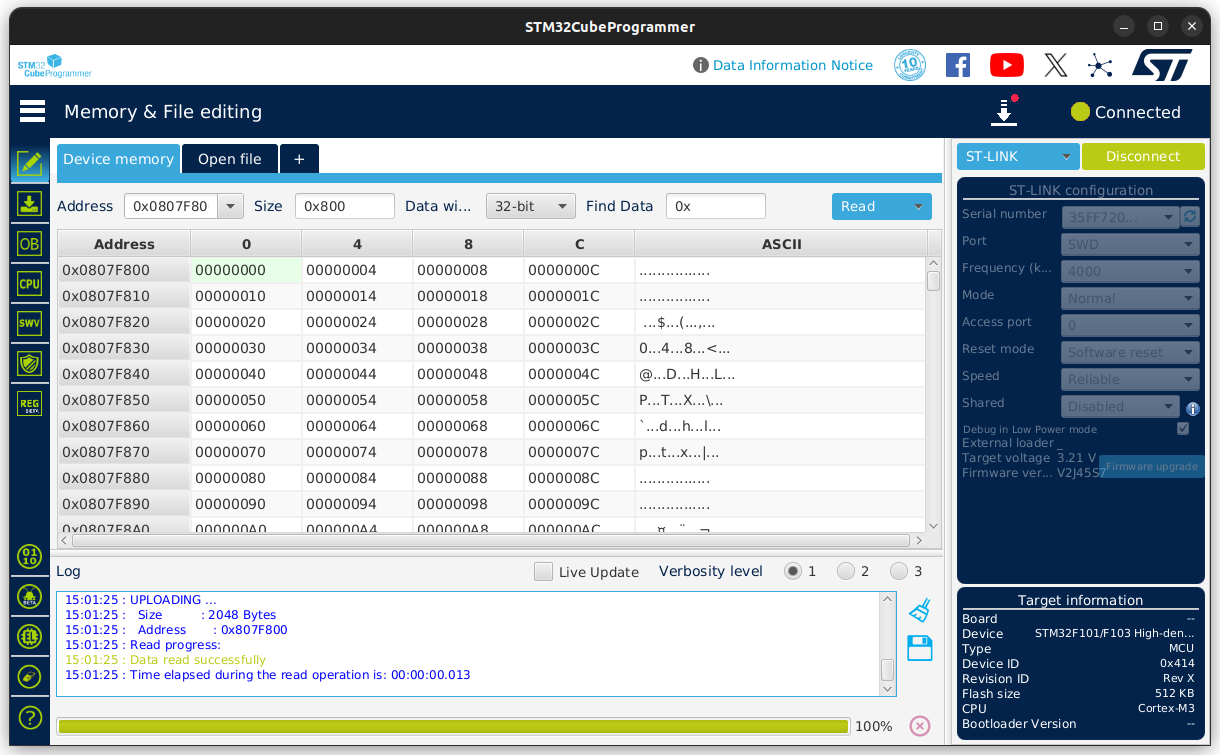This screenshot has width=1220, height=755.
Task: Click the Firmware upgrade button
Action: (1151, 466)
